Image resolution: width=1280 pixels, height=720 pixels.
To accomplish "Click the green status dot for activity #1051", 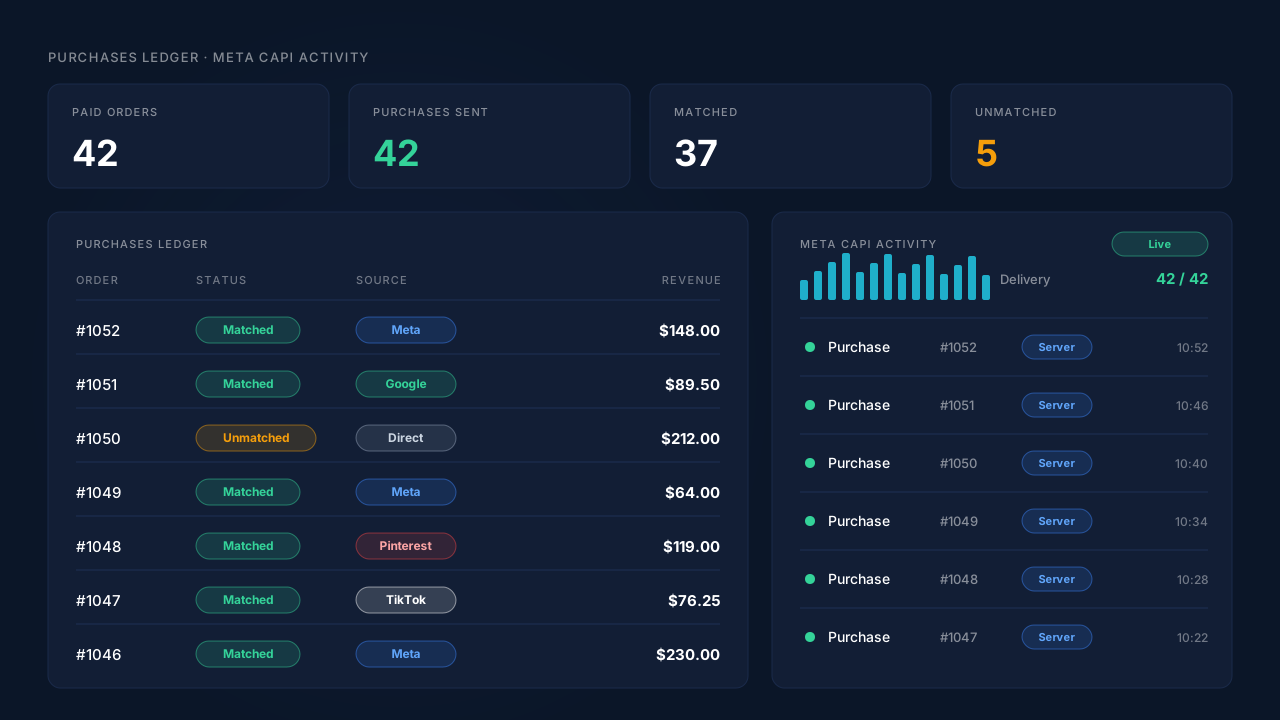I will coord(810,405).
